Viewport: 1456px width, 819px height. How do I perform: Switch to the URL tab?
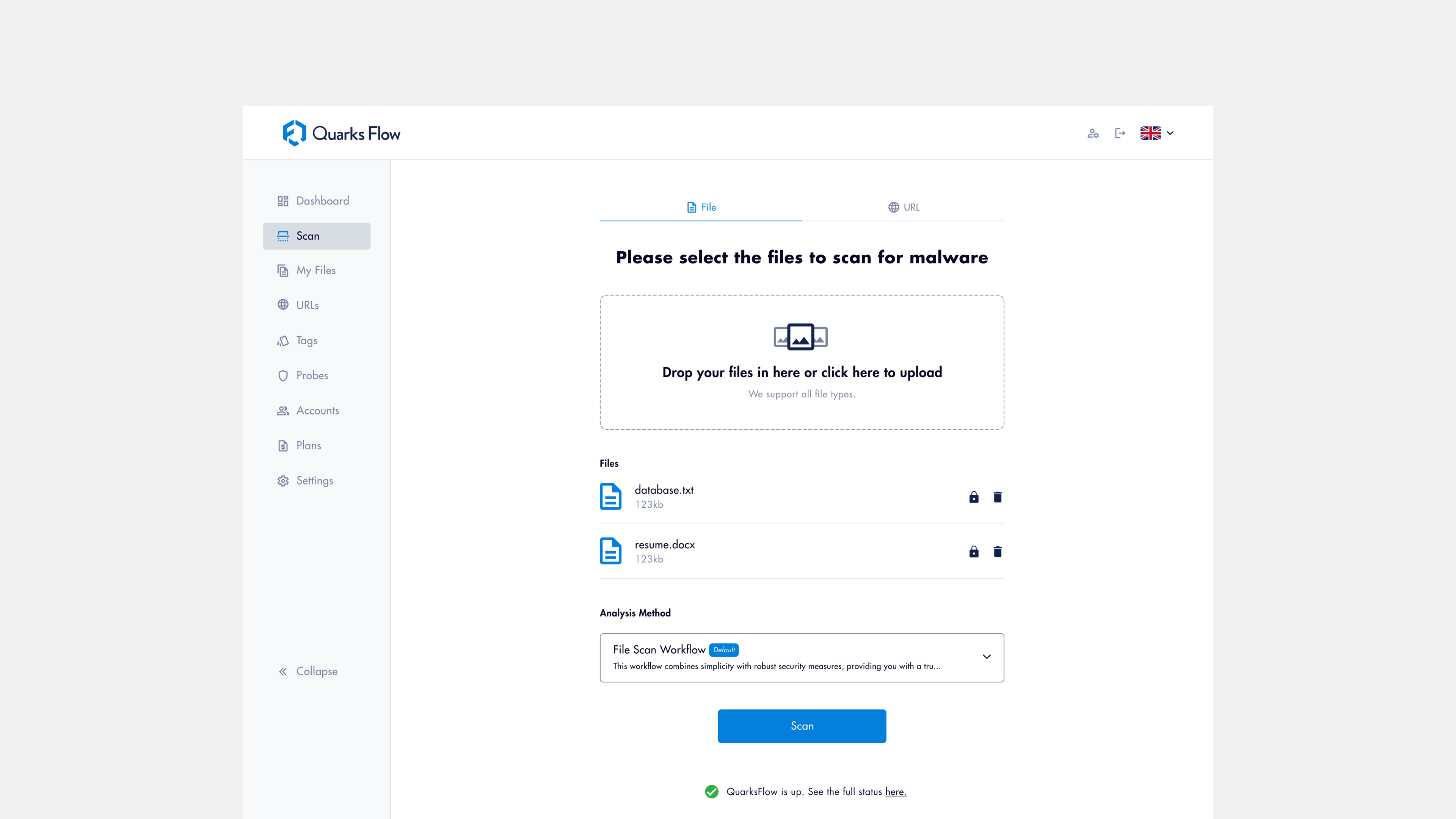tap(903, 207)
